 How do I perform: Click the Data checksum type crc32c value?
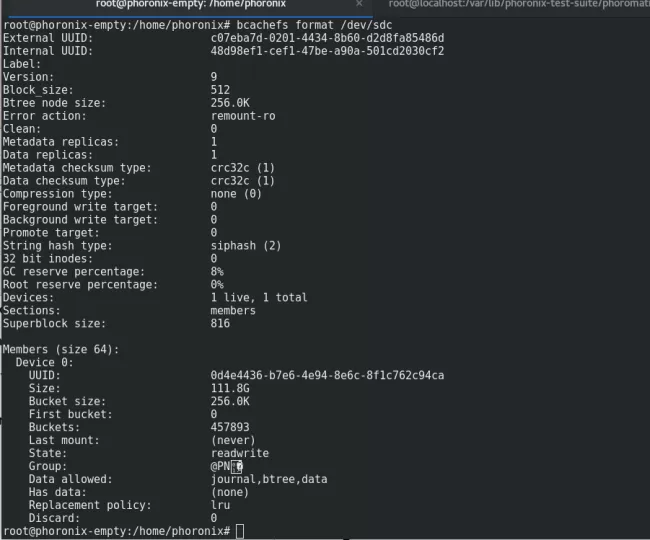243,180
